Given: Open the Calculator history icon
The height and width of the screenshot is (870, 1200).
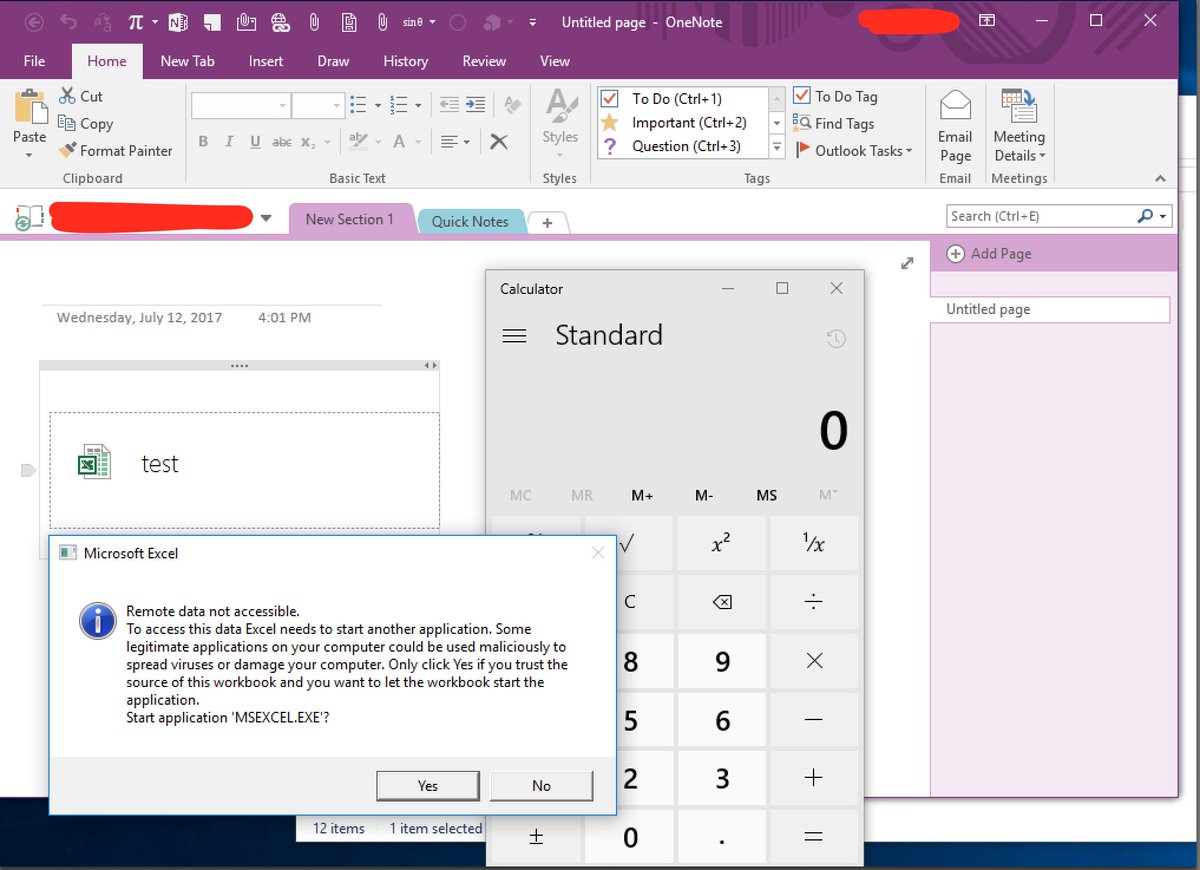Looking at the screenshot, I should pyautogui.click(x=836, y=339).
